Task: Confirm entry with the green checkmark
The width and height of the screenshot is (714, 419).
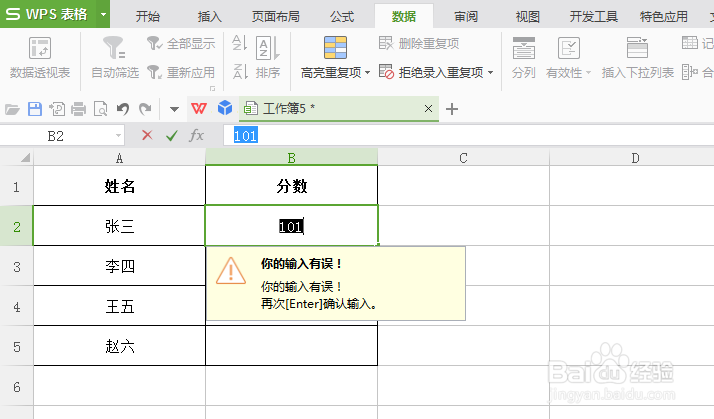Action: (172, 135)
